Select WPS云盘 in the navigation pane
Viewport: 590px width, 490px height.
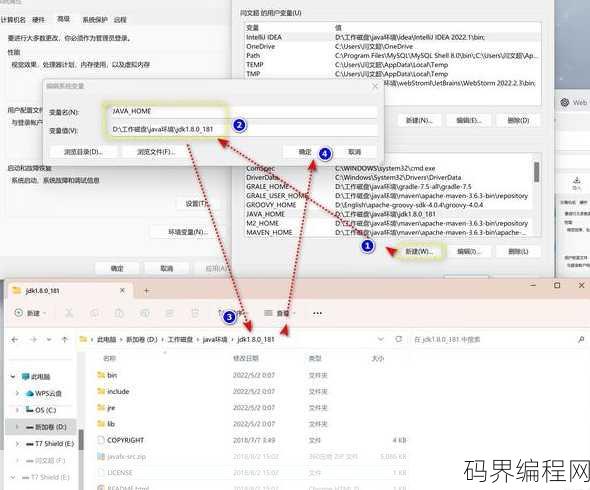(44, 393)
